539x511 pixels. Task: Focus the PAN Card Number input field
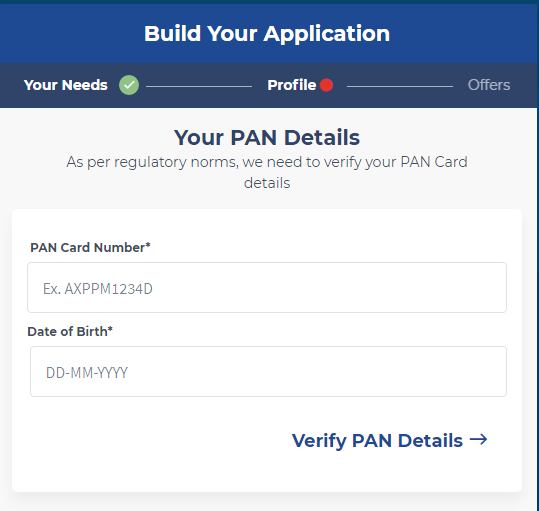click(267, 288)
